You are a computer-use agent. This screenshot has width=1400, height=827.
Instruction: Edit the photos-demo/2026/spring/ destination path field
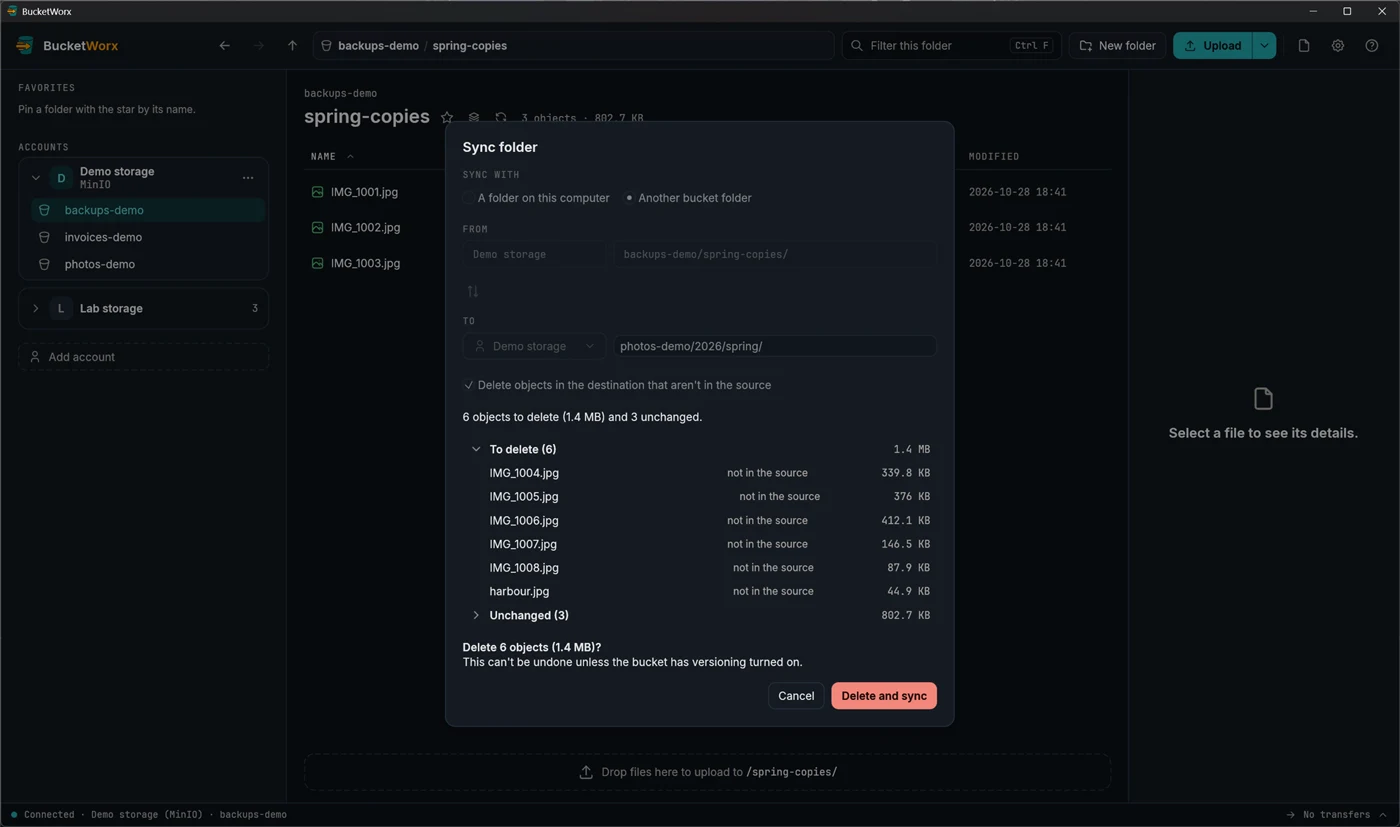coord(775,346)
